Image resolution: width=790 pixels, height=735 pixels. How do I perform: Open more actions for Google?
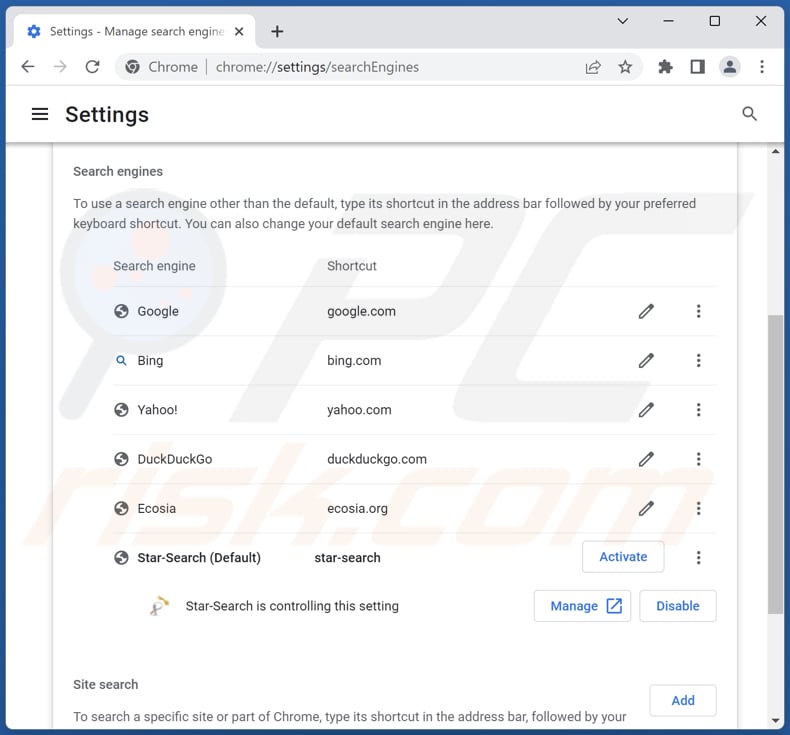tap(698, 311)
